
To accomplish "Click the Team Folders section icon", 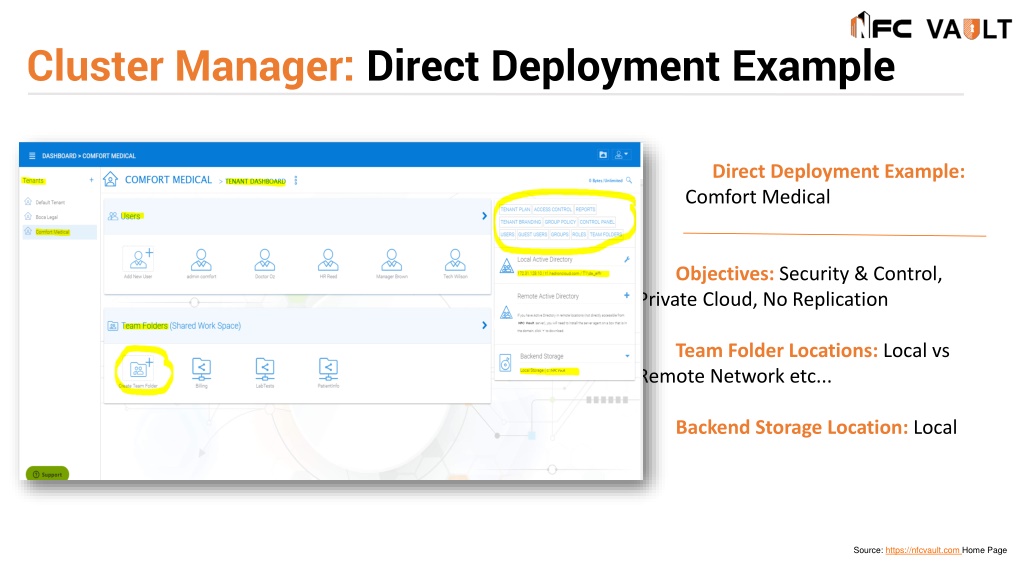I will tap(112, 326).
